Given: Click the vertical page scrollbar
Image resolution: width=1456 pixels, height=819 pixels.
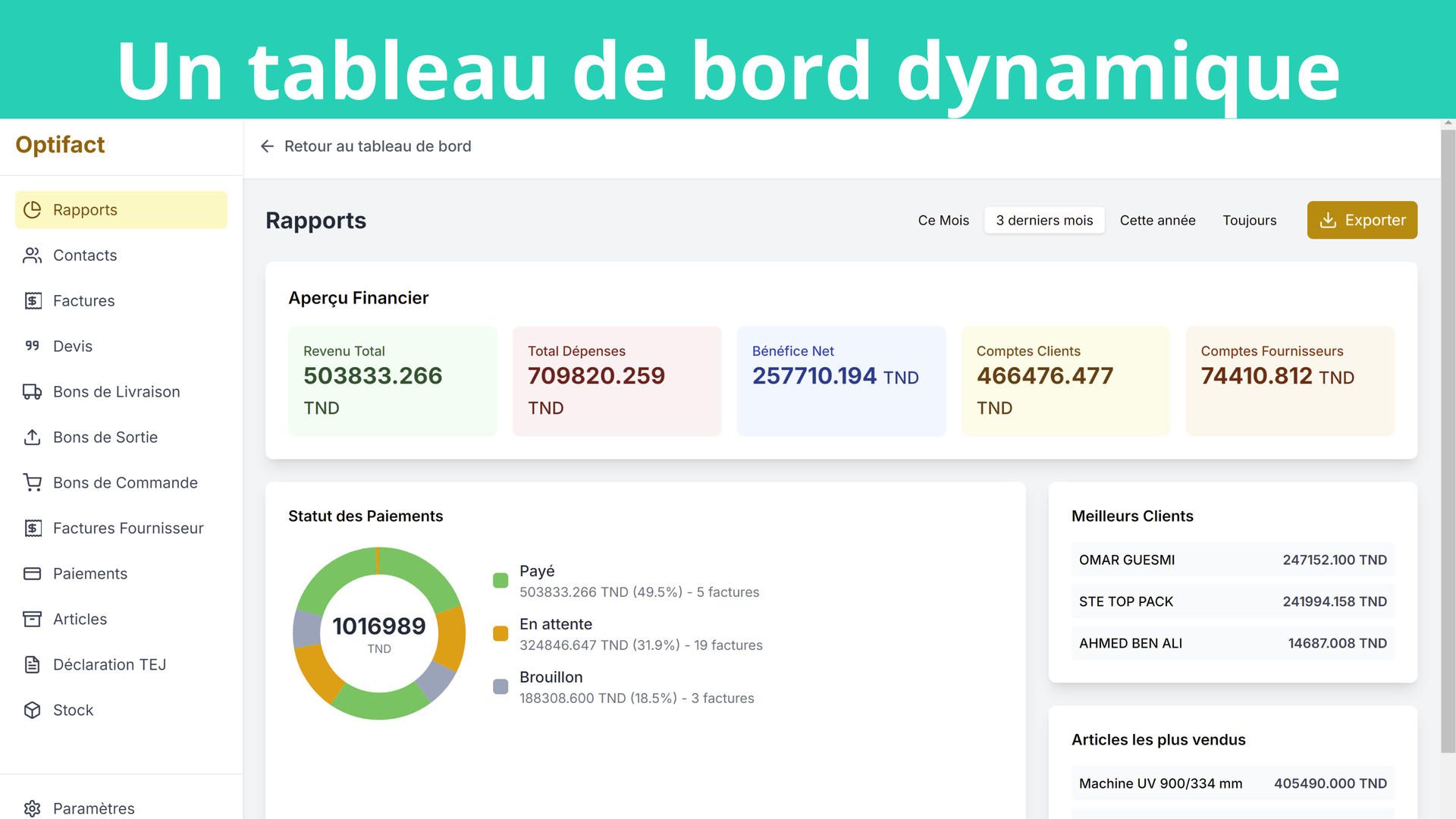Looking at the screenshot, I should (1448, 440).
